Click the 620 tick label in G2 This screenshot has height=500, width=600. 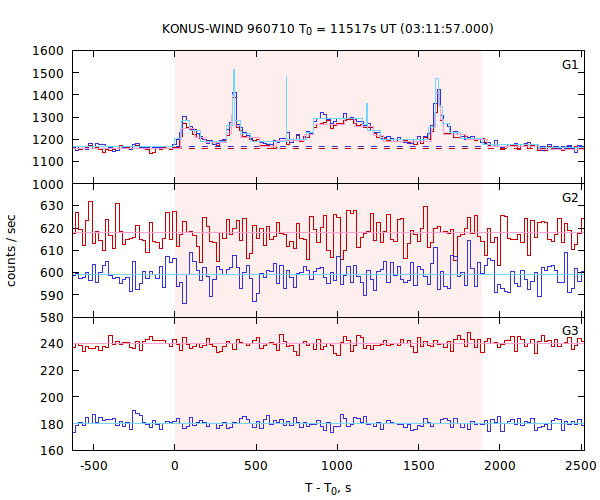coord(52,228)
